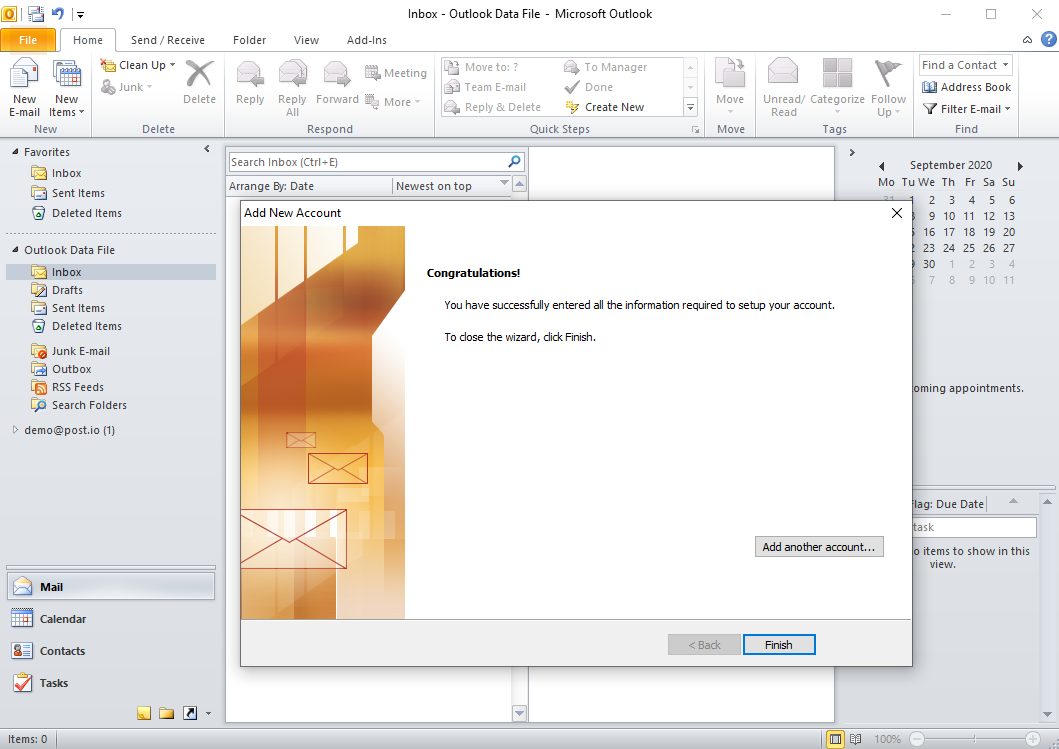Click the Find a Contact field

965,65
